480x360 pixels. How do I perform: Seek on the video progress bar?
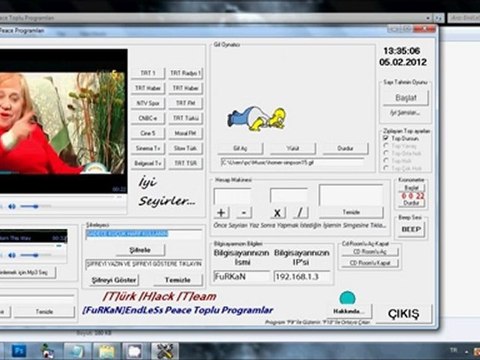click(x=60, y=197)
